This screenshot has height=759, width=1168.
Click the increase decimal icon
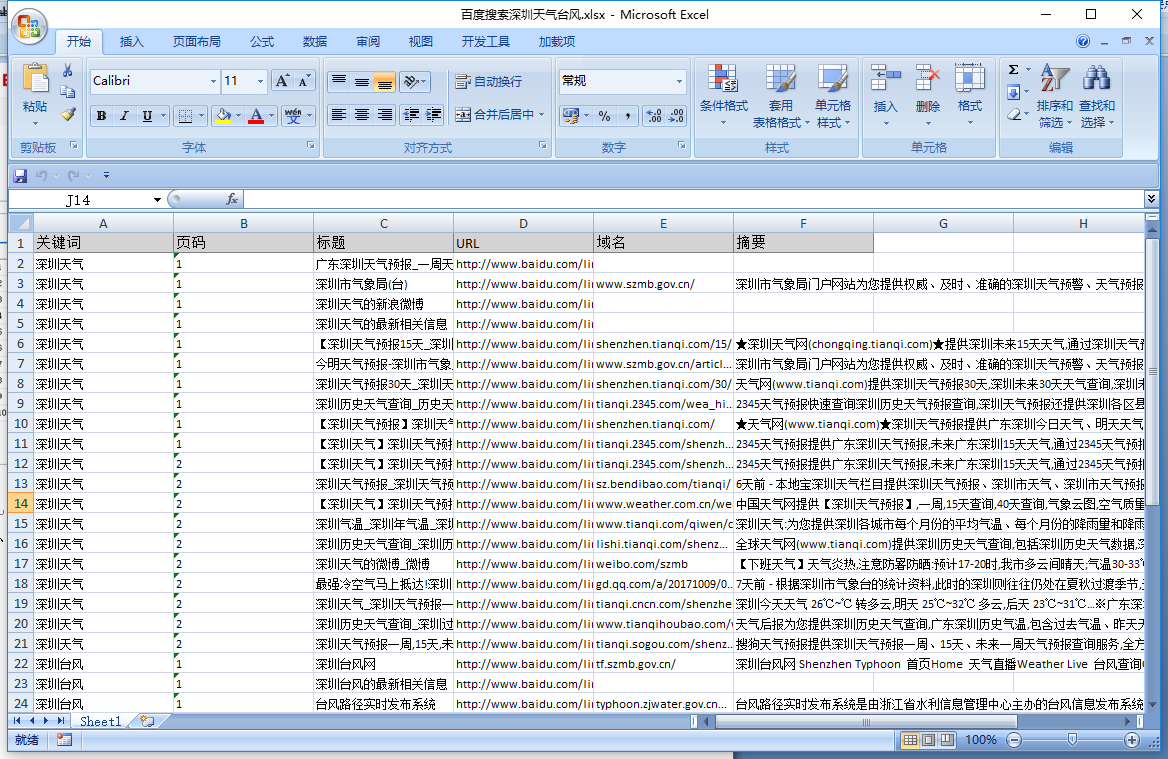[654, 115]
